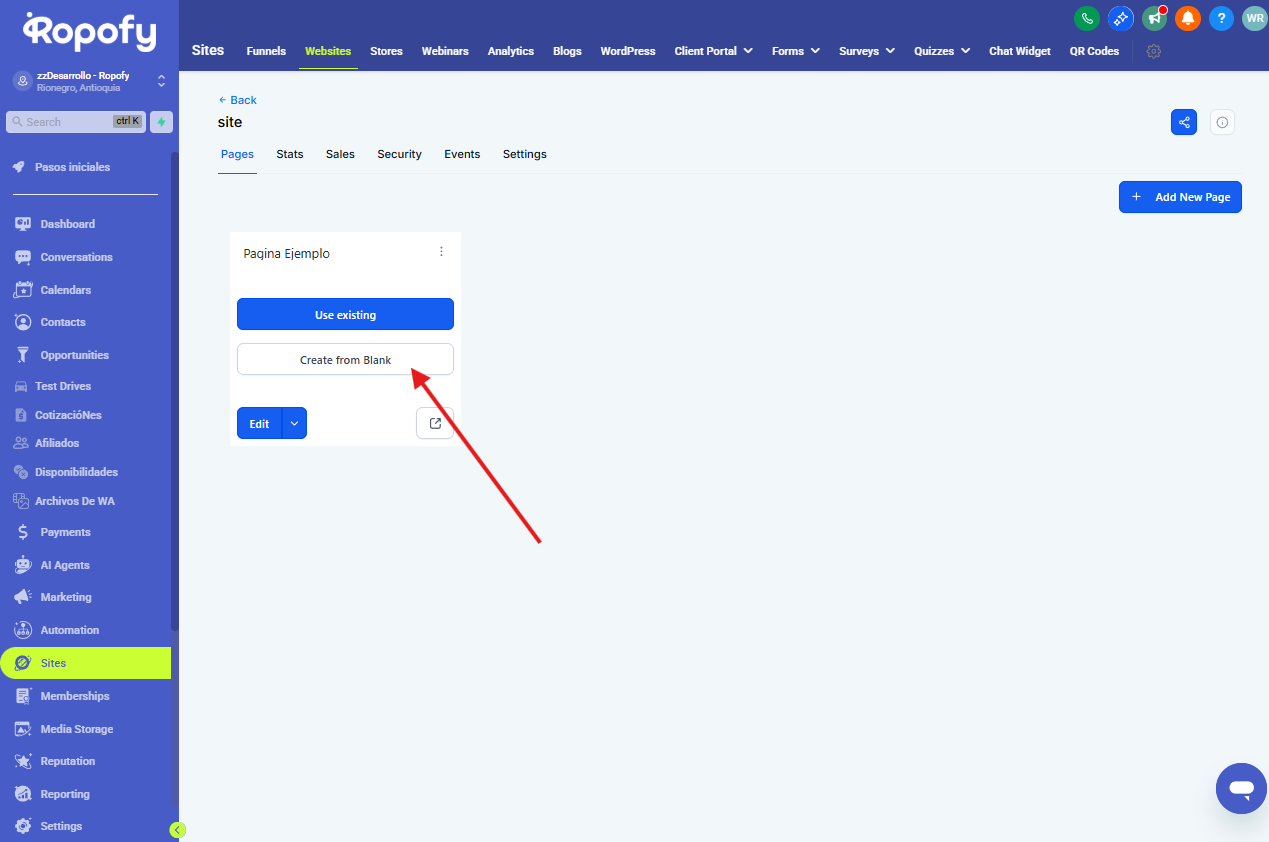Open the Funnels section
Screen dimensions: 1269x842
266,51
